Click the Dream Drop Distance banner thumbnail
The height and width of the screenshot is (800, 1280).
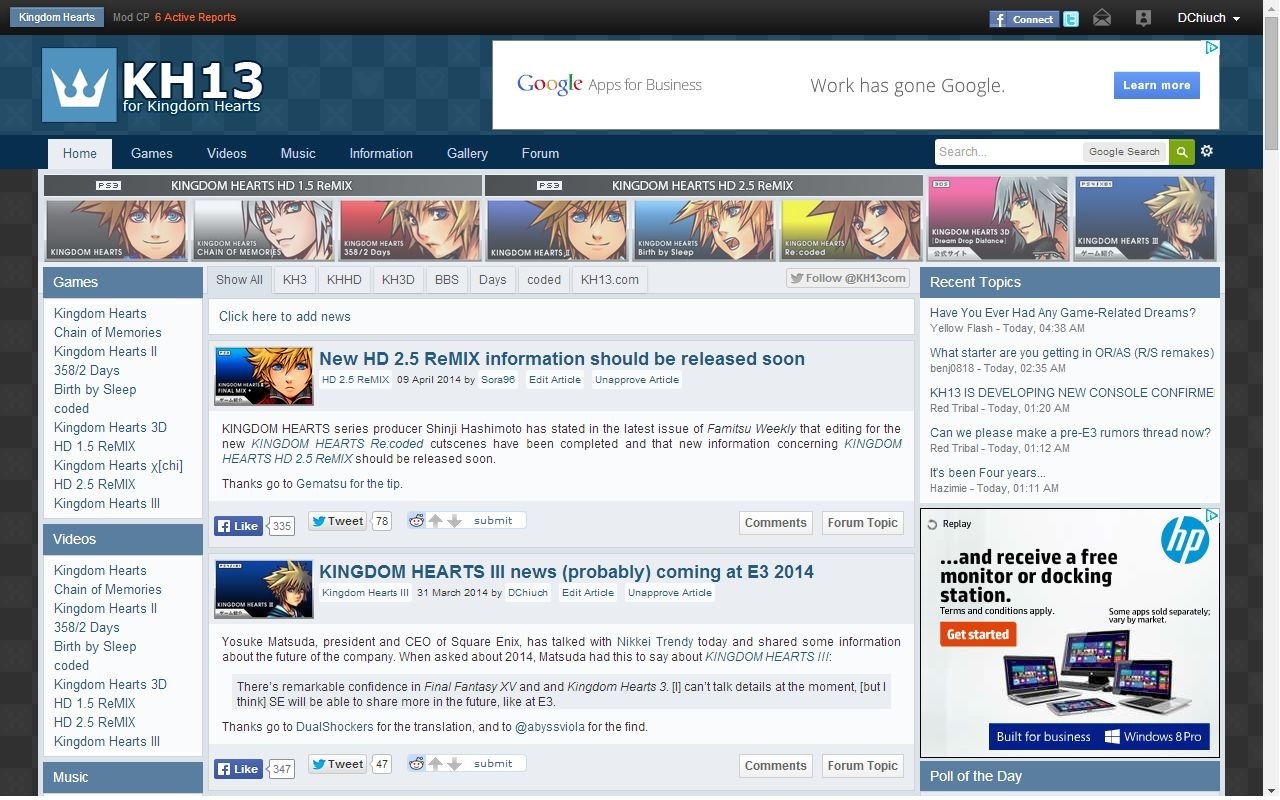pos(998,218)
